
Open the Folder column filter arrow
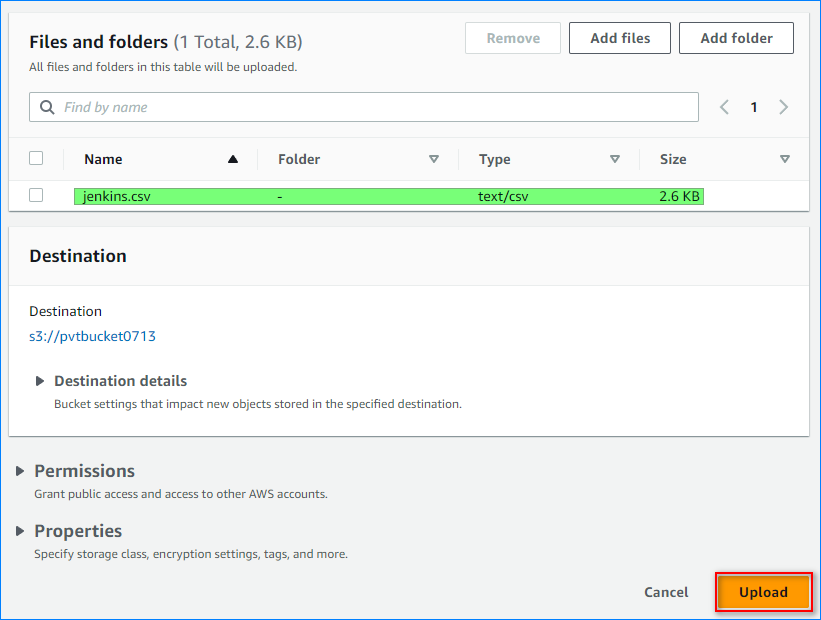(434, 159)
